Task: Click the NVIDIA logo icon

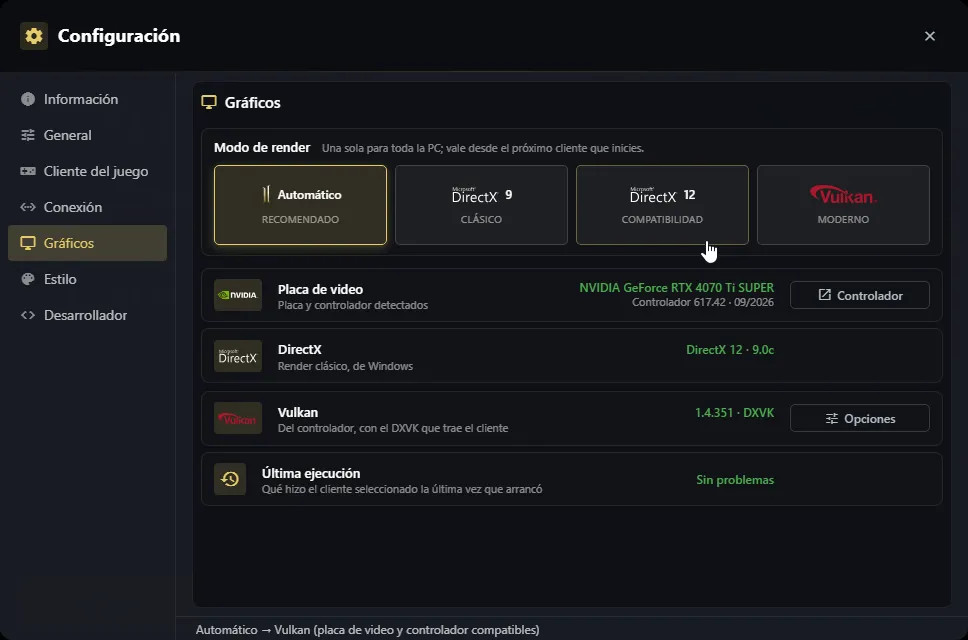Action: 238,295
